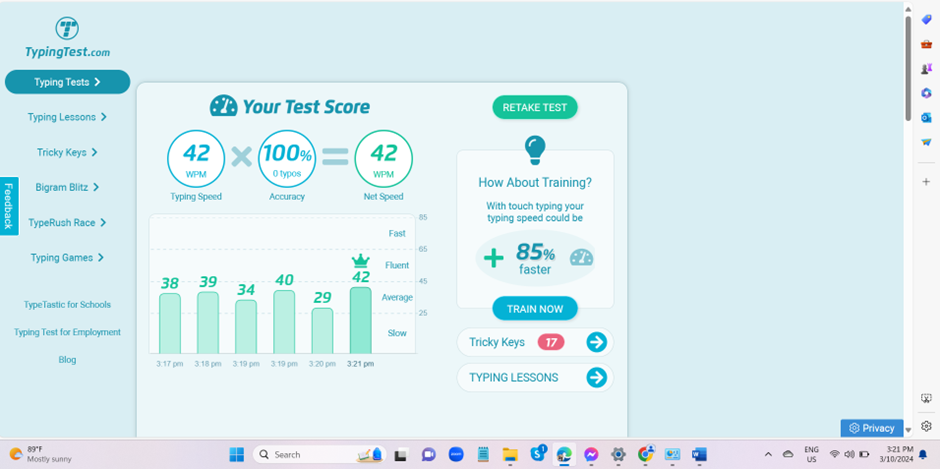Add a sidebar app with plus icon
940x469 pixels.
(926, 182)
